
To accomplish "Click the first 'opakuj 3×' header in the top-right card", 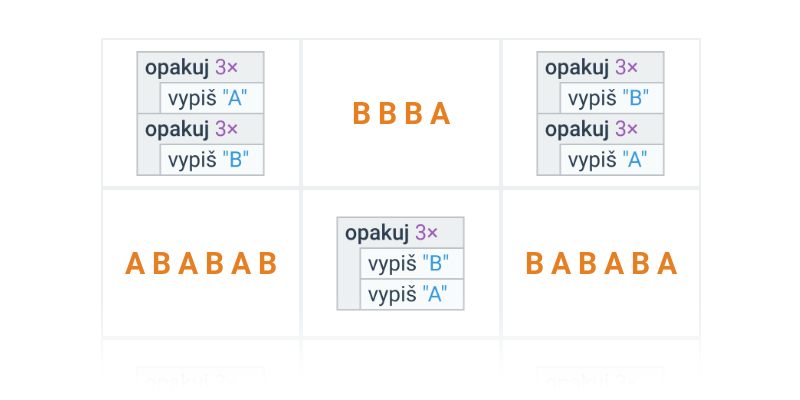I will coord(601,67).
